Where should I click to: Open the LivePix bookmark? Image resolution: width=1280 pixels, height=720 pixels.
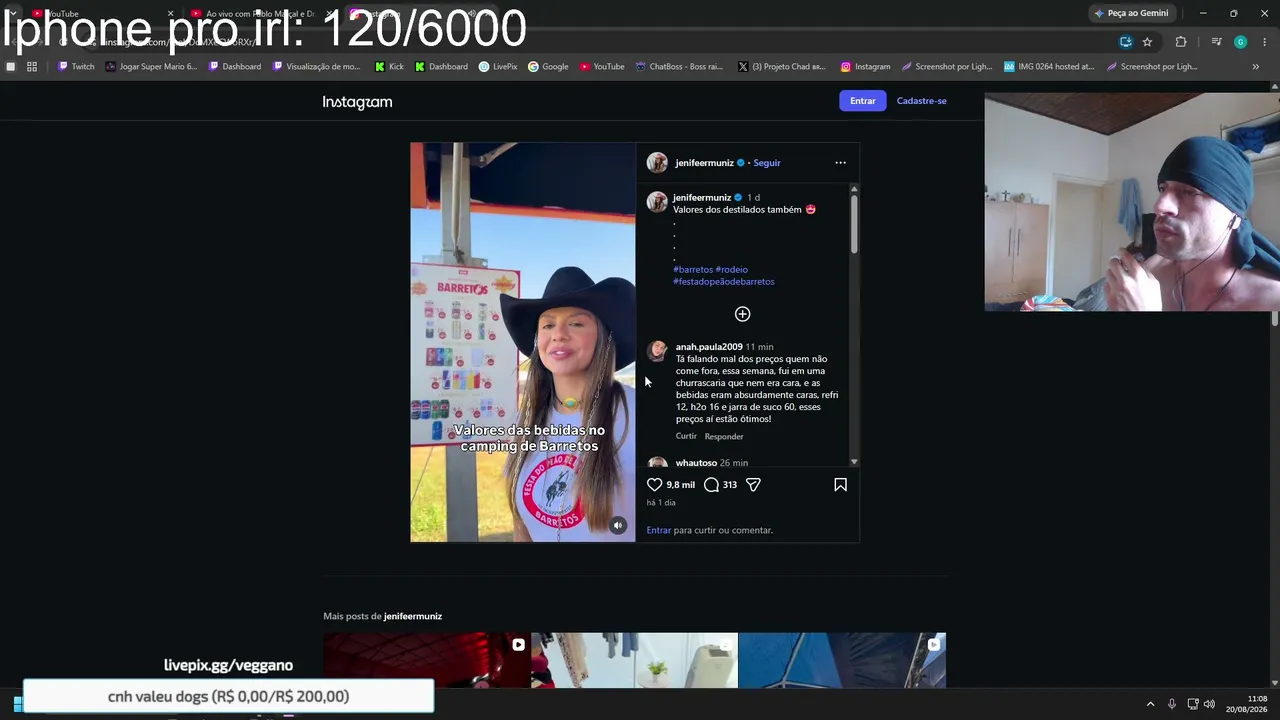point(498,67)
